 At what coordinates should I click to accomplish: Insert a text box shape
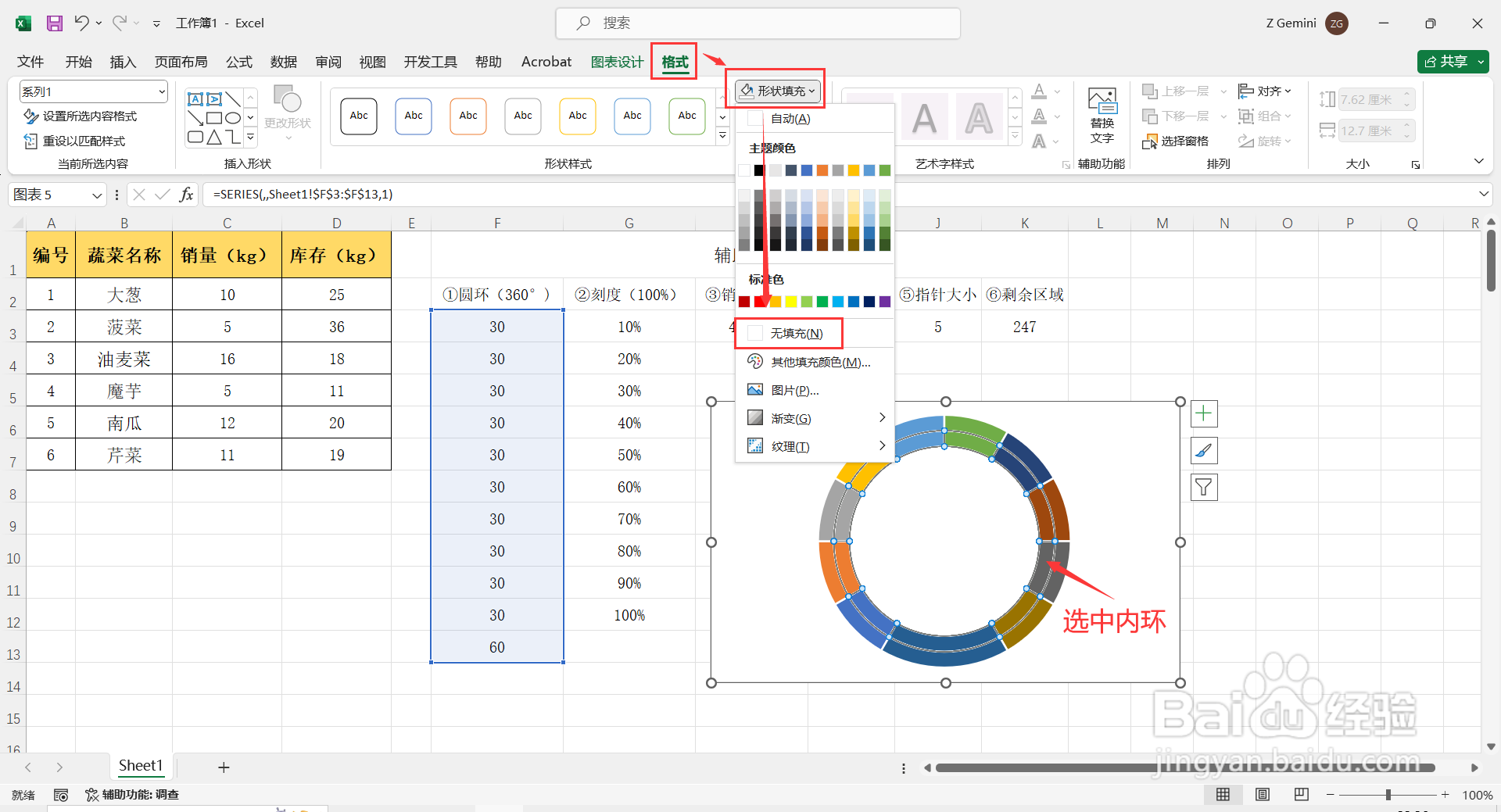195,99
